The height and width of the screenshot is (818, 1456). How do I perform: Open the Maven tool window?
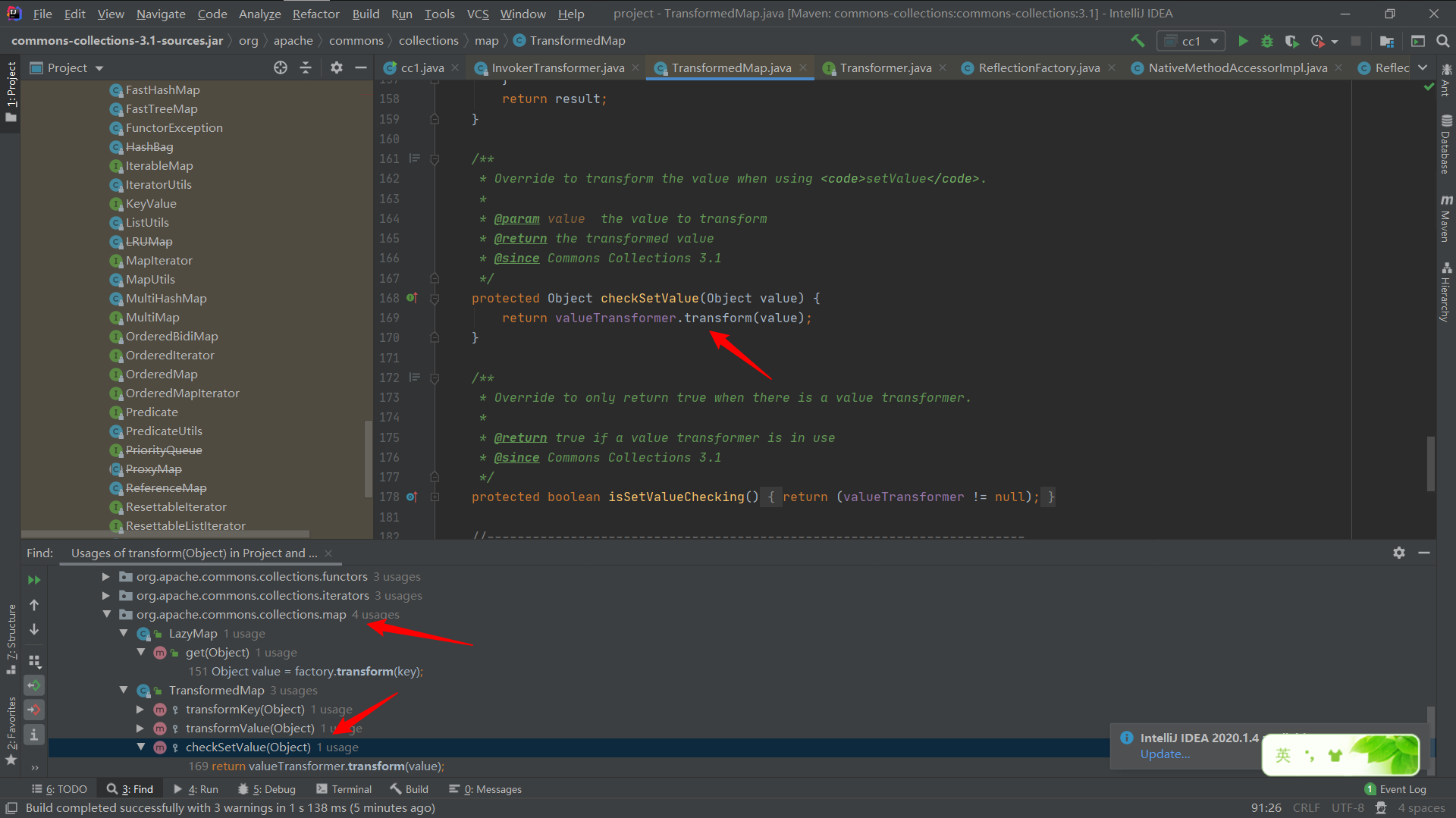1446,218
